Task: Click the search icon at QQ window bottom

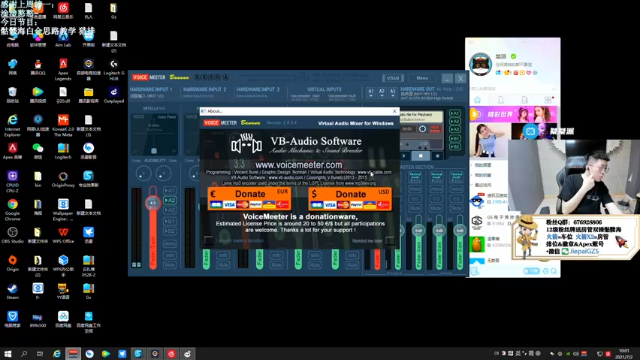Action: [x=553, y=271]
